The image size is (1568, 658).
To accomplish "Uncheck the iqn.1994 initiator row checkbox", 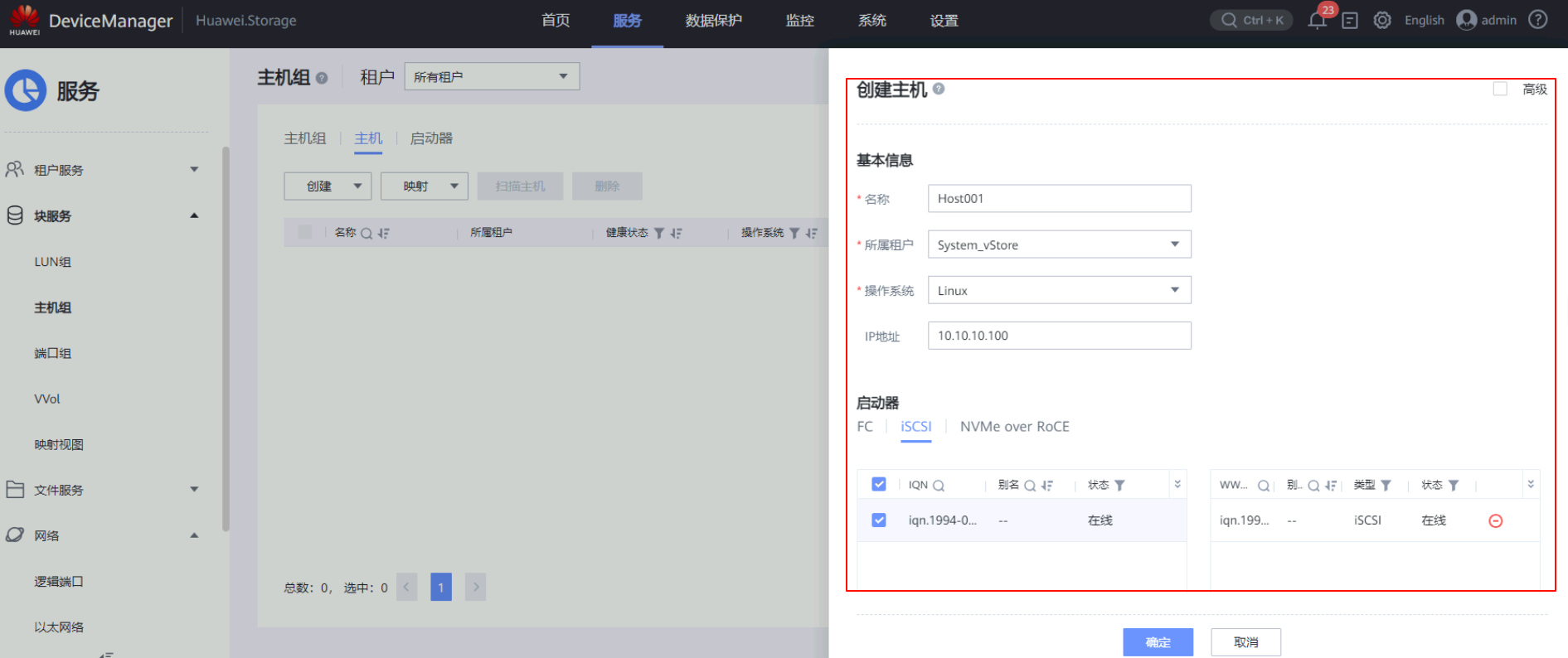I will 879,520.
